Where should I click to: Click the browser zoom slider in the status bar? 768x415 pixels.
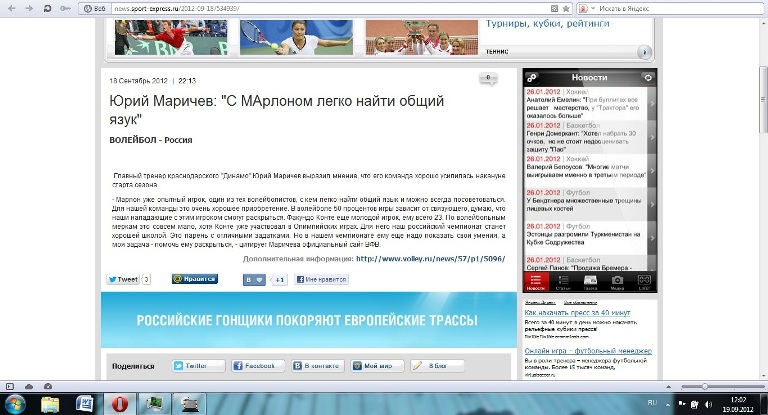tap(704, 385)
